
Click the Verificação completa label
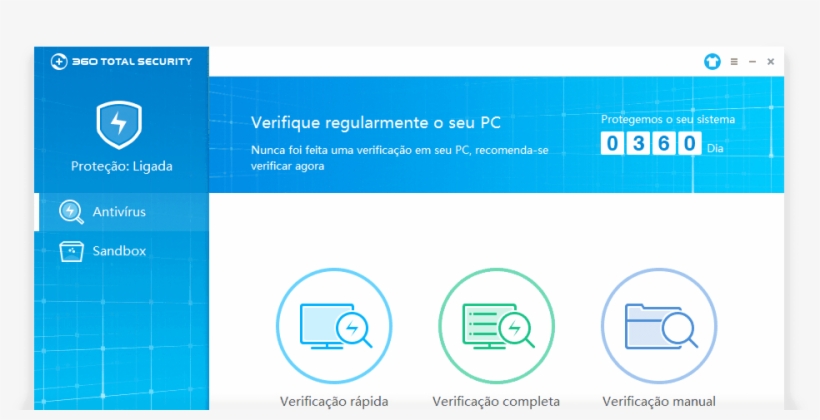point(496,402)
